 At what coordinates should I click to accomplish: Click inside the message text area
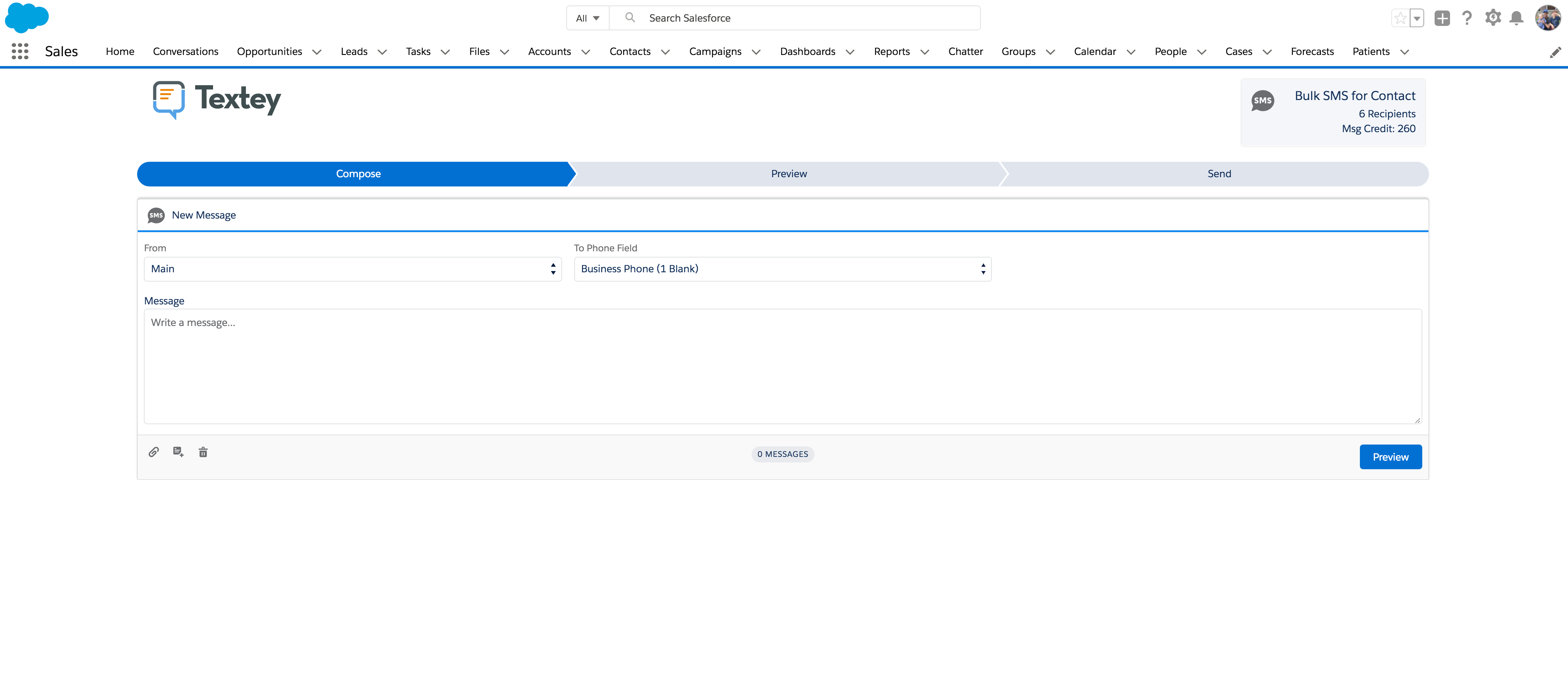point(783,366)
